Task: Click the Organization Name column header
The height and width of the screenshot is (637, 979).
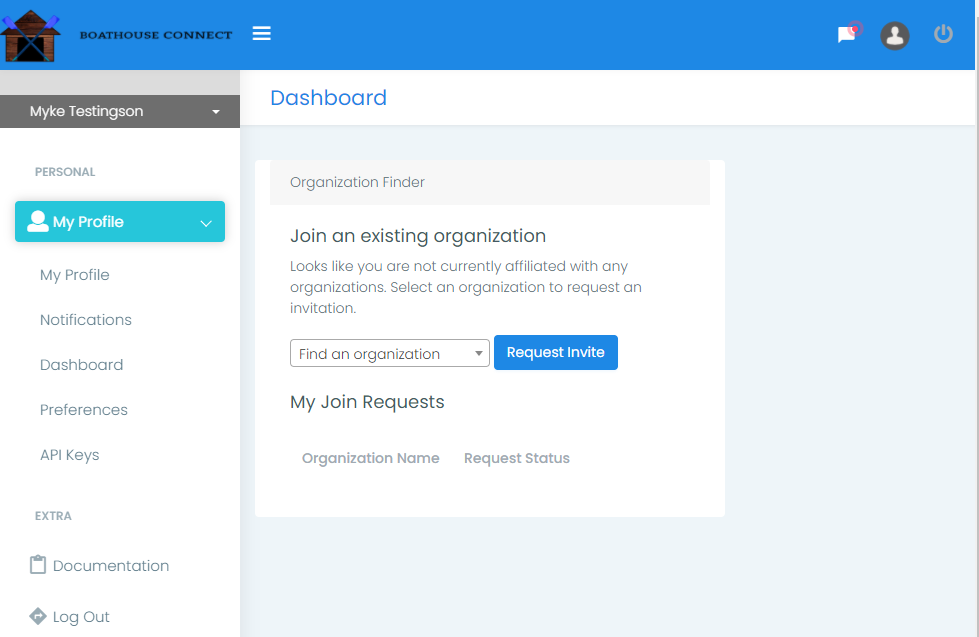Action: click(370, 458)
